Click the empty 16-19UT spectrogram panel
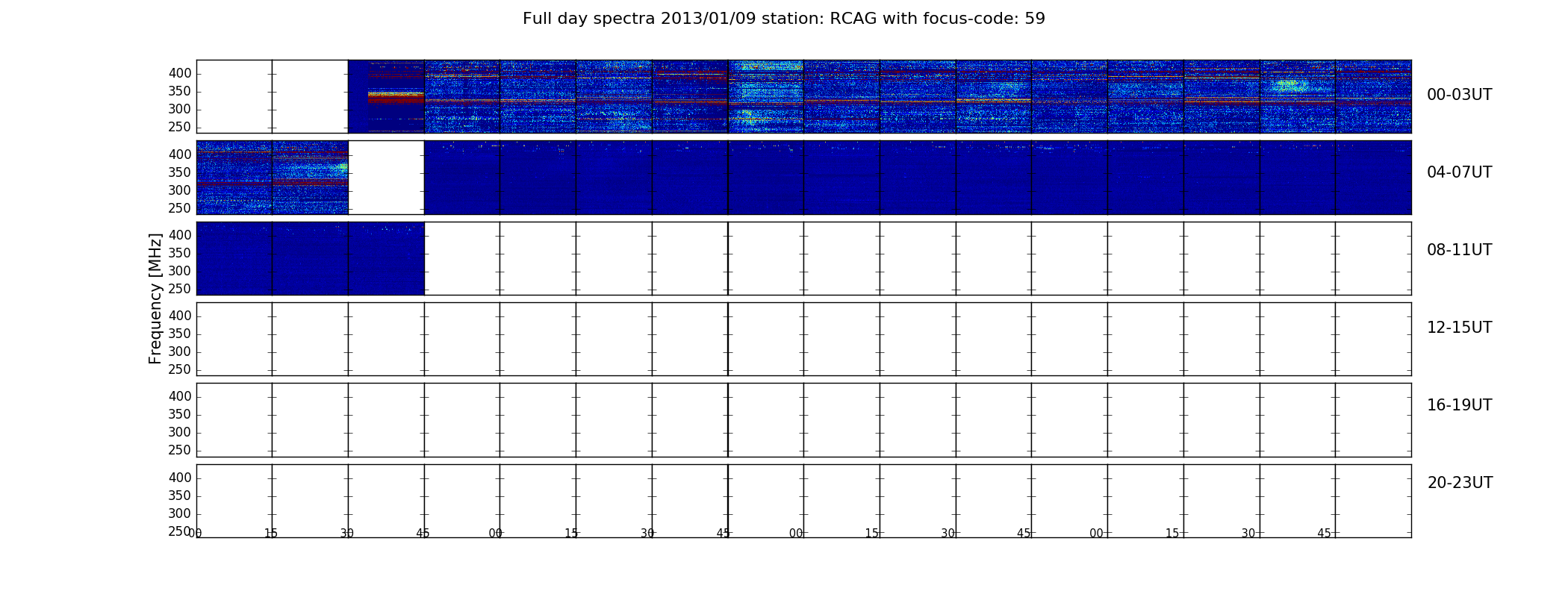Image resolution: width=1568 pixels, height=597 pixels. [804, 420]
